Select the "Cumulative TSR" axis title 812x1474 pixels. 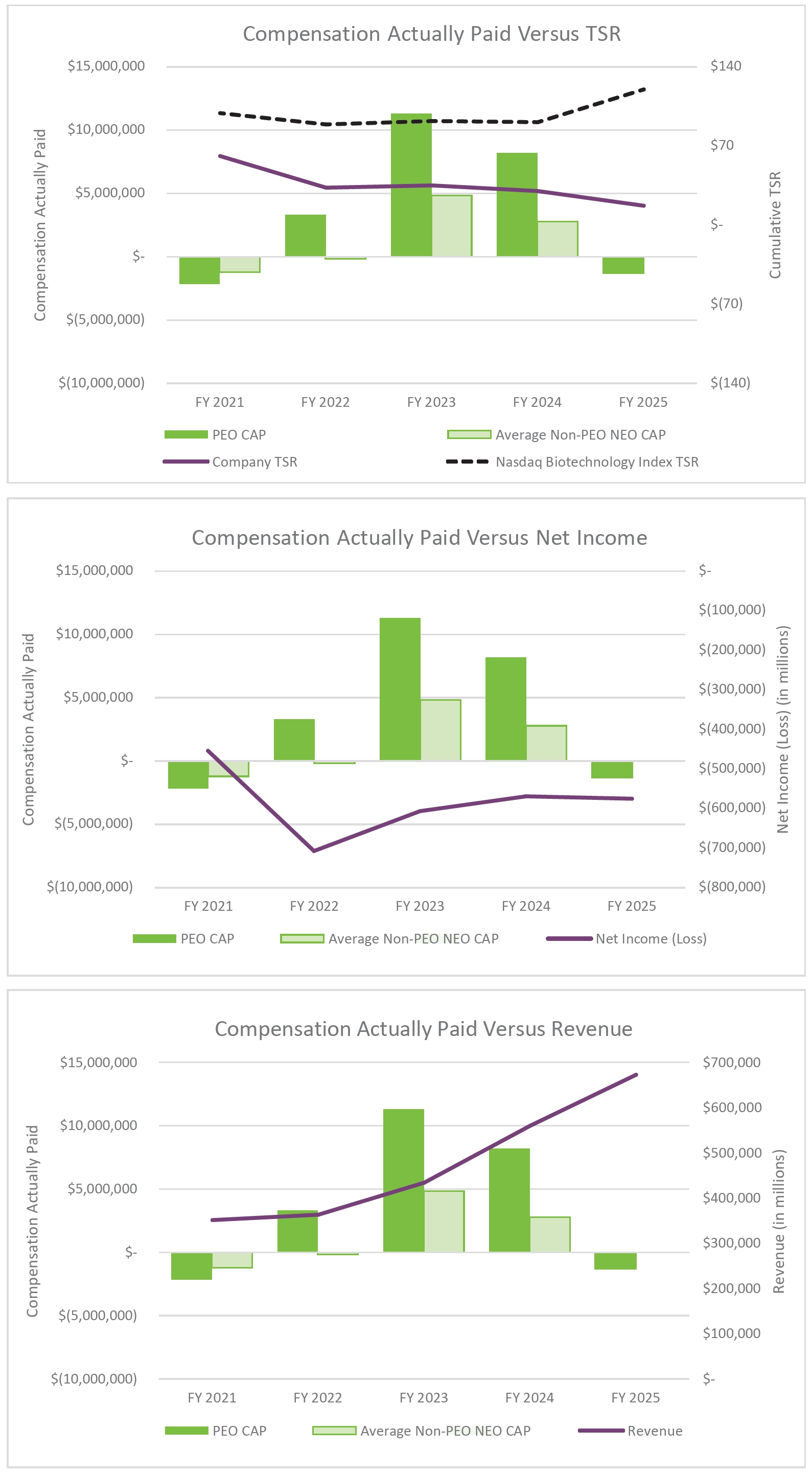coord(775,225)
